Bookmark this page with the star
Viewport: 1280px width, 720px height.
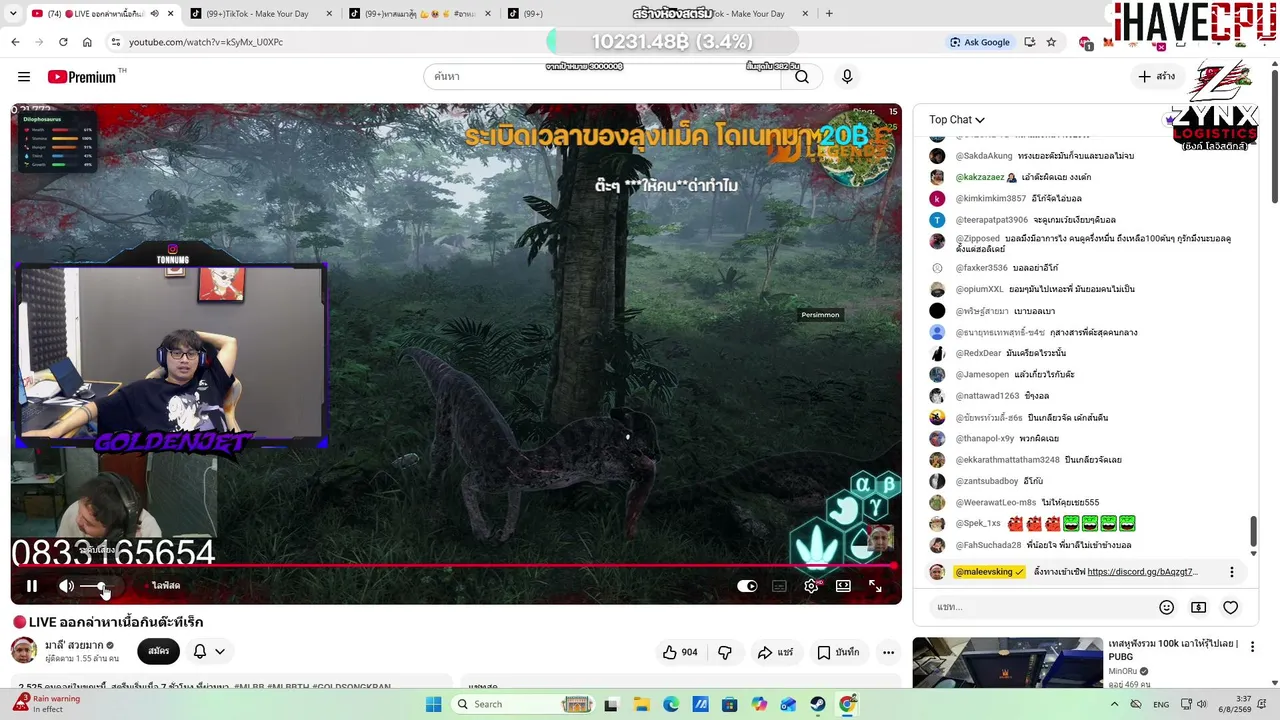coord(1051,42)
